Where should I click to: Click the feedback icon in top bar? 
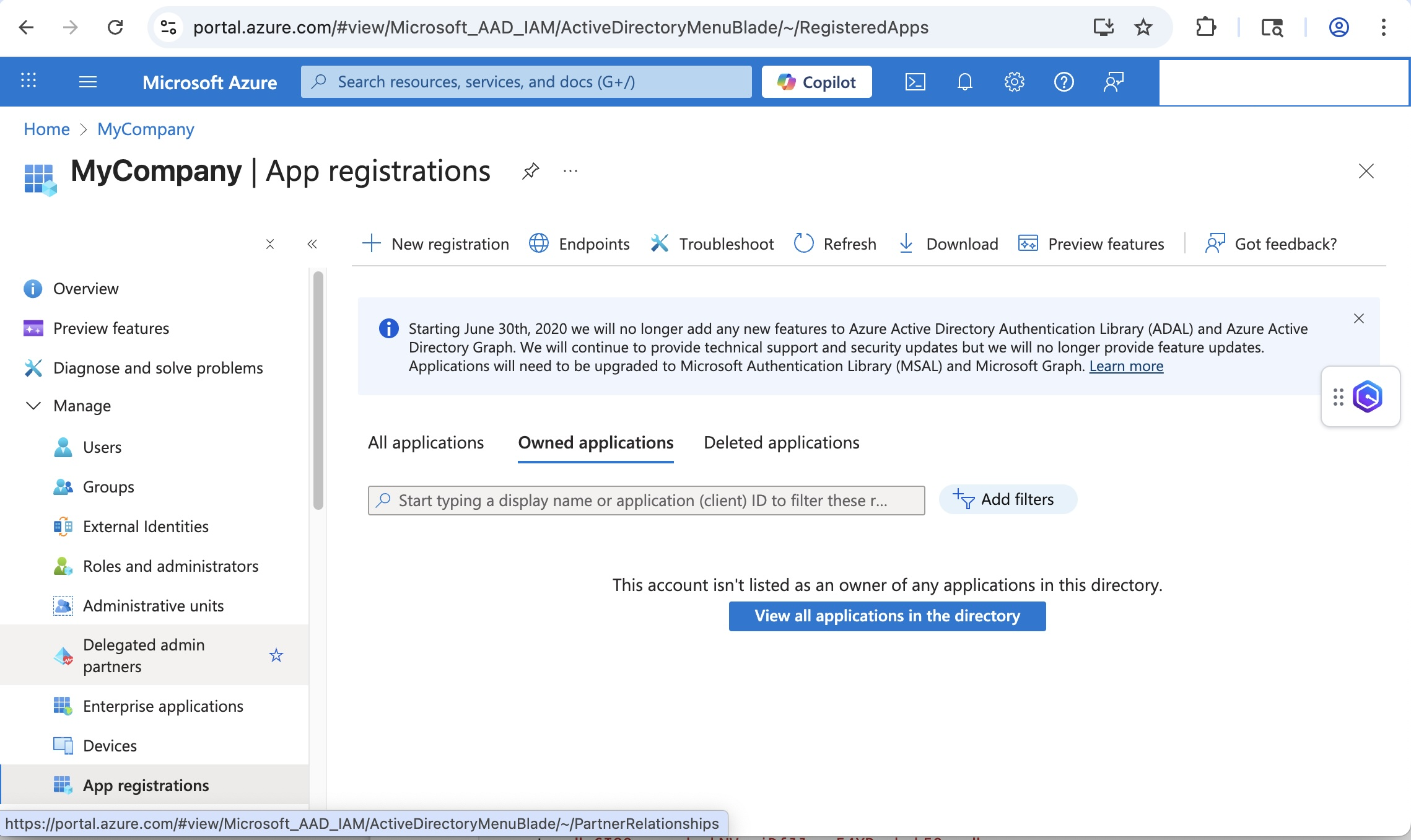coord(1113,82)
